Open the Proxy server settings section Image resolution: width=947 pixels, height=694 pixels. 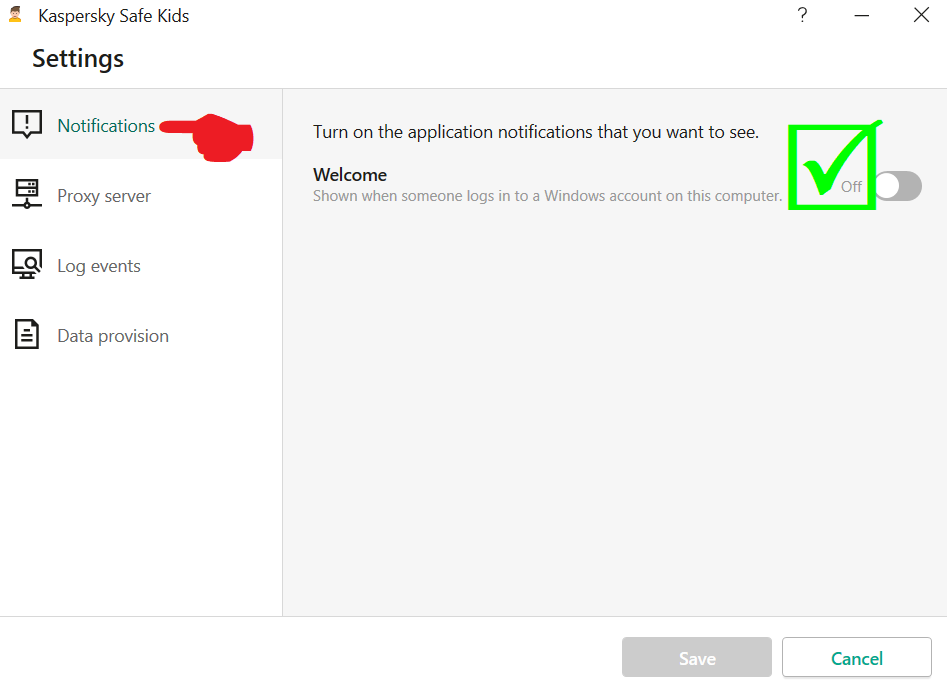104,196
